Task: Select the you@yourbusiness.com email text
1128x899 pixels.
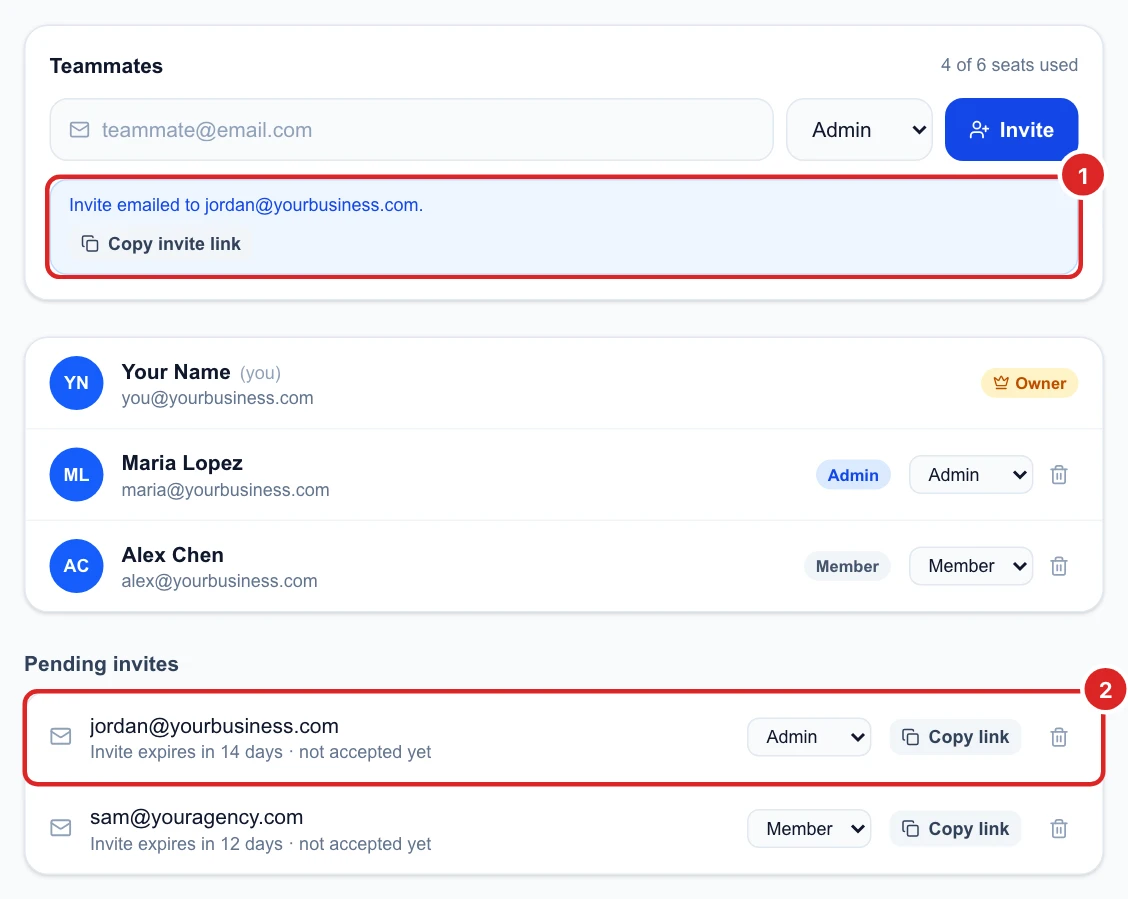Action: [x=217, y=398]
